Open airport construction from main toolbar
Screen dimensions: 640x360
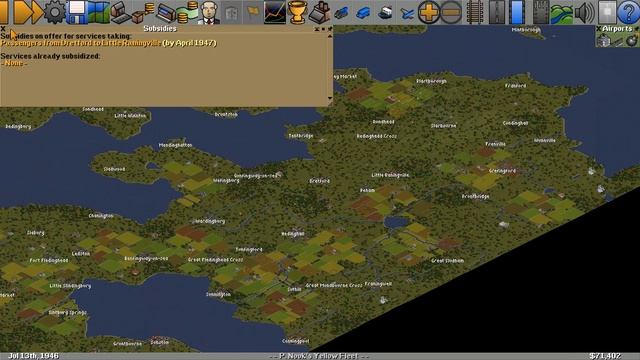540,12
